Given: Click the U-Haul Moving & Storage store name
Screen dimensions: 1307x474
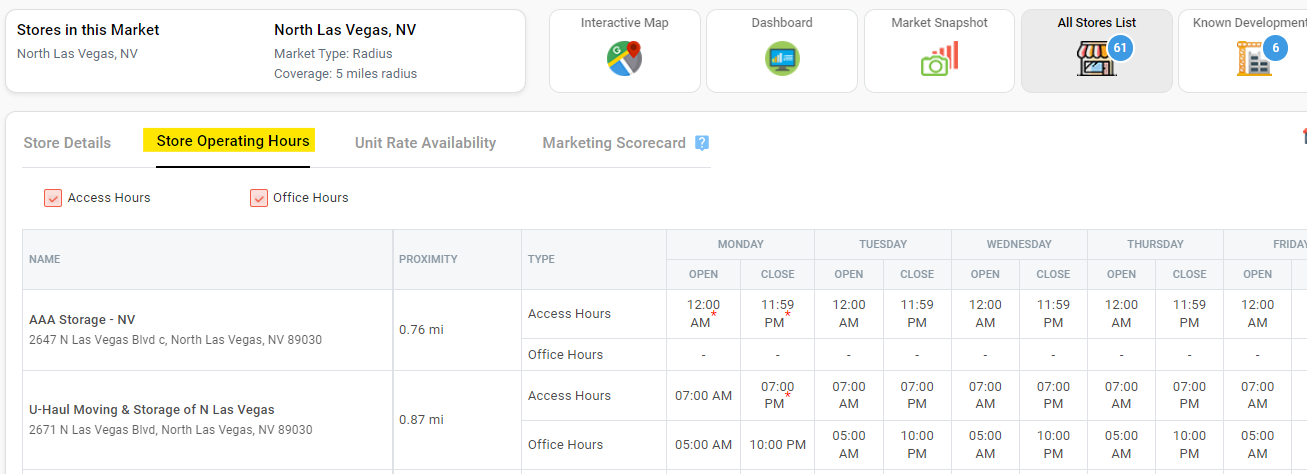Looking at the screenshot, I should [x=152, y=410].
